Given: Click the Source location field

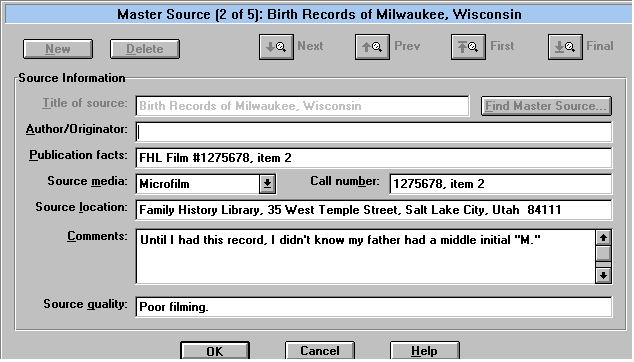Looking at the screenshot, I should [x=374, y=210].
